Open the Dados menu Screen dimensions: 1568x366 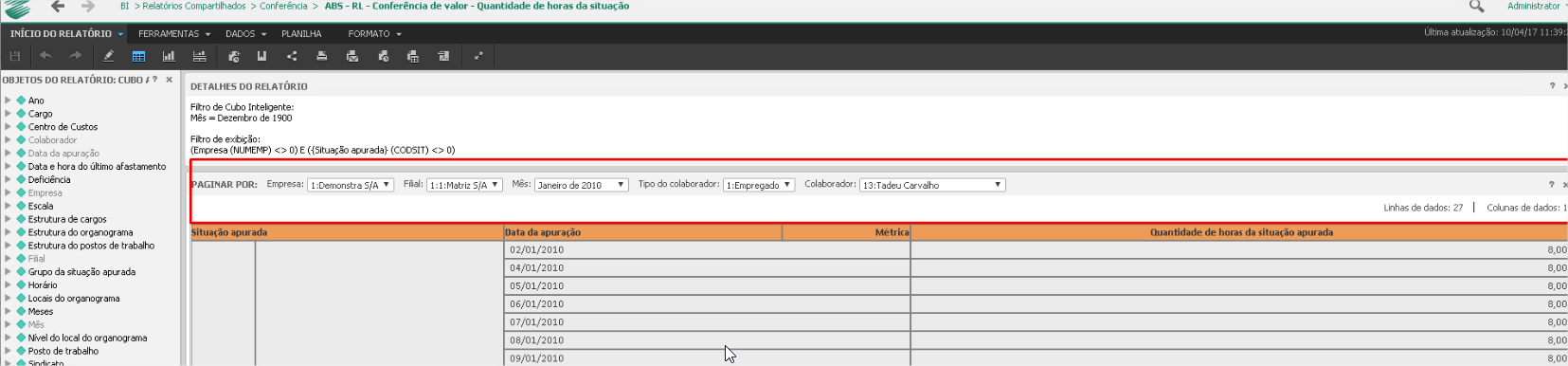[x=245, y=33]
